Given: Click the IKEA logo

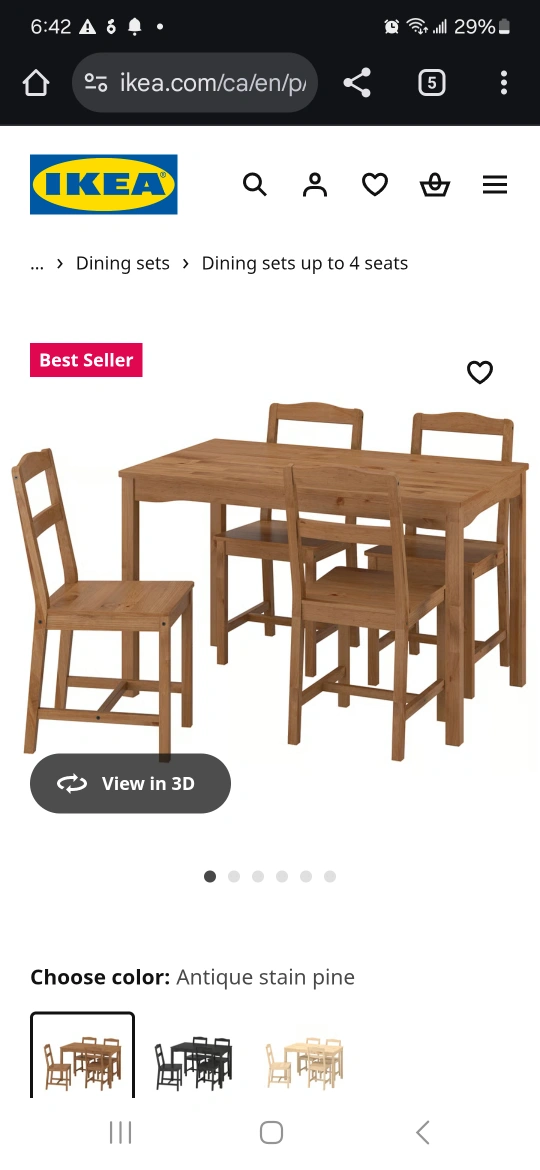Looking at the screenshot, I should coord(104,184).
